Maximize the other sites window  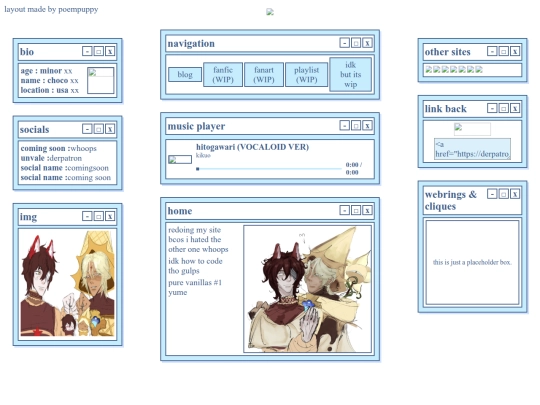coord(503,51)
